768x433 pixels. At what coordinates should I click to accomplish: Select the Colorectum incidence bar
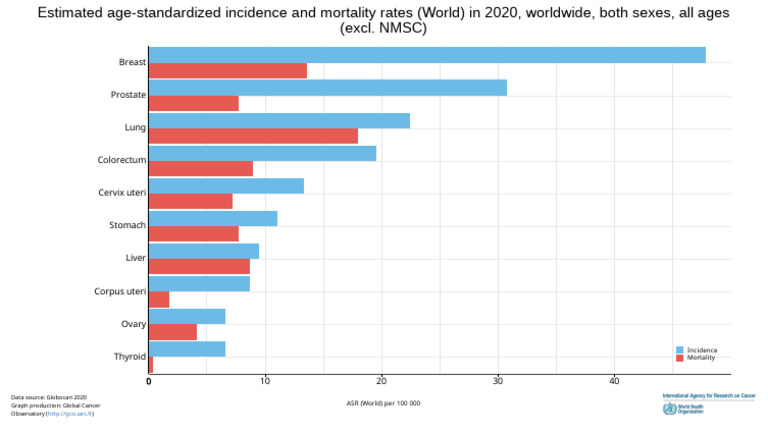(263, 153)
